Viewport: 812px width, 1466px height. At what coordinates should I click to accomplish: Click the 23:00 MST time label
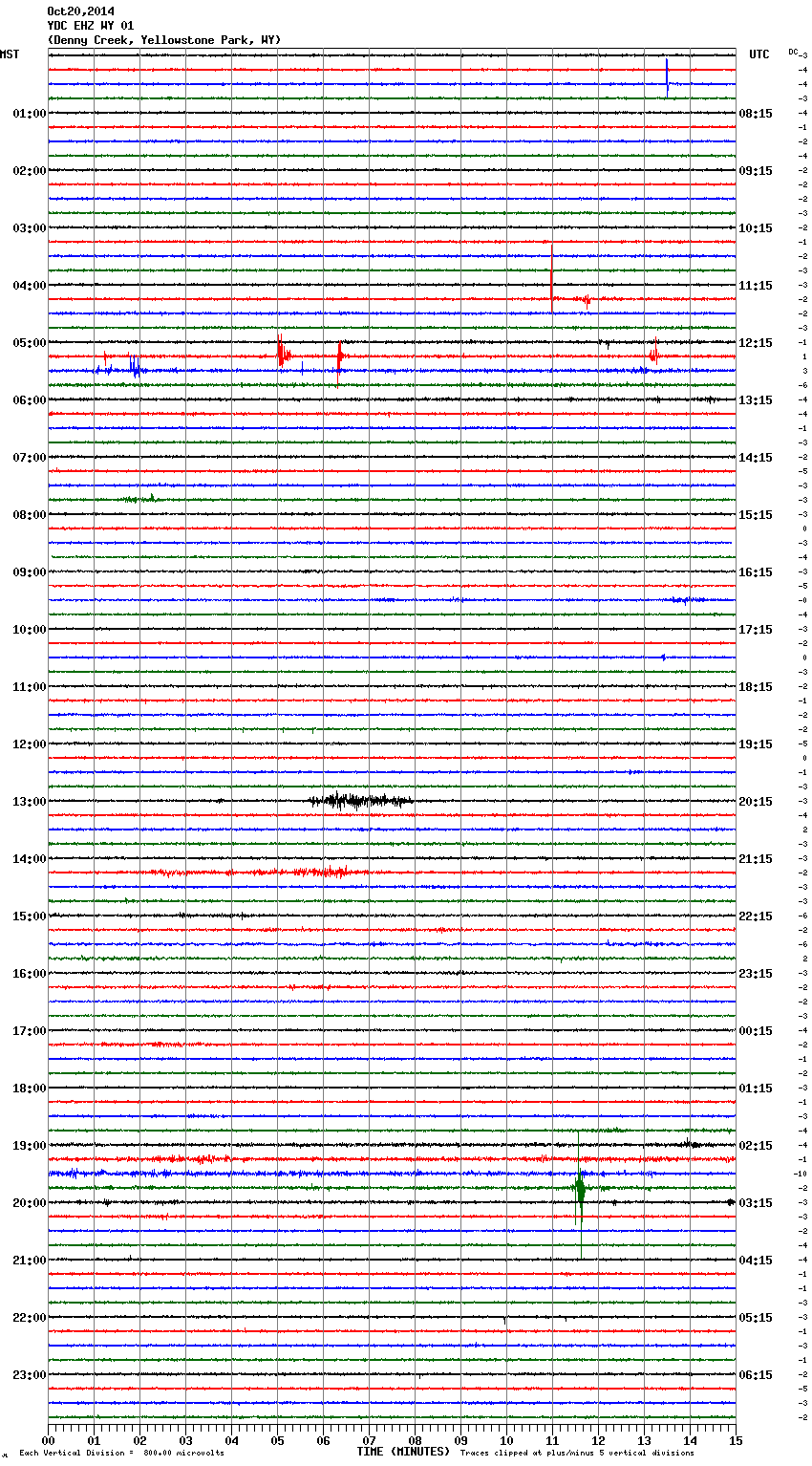29,1375
